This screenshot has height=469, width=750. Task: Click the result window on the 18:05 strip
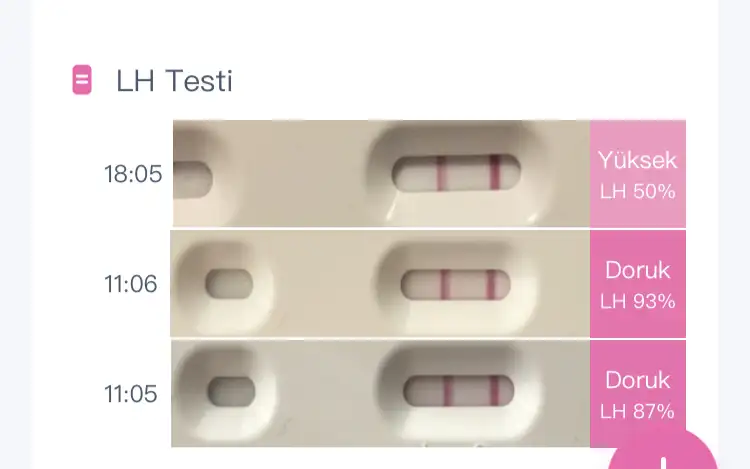click(456, 173)
